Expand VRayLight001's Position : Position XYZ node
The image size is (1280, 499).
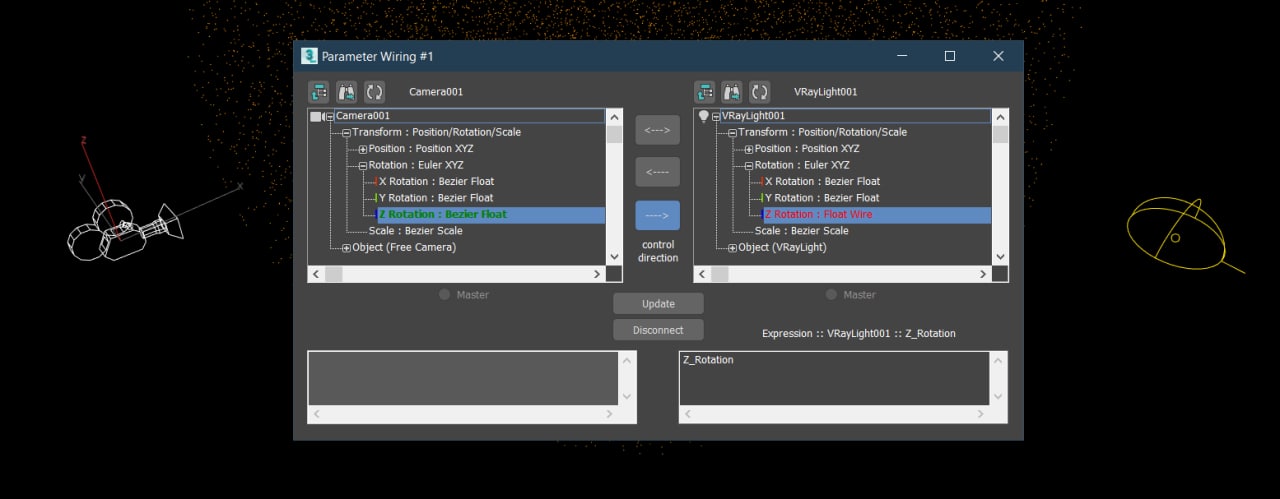click(x=749, y=149)
